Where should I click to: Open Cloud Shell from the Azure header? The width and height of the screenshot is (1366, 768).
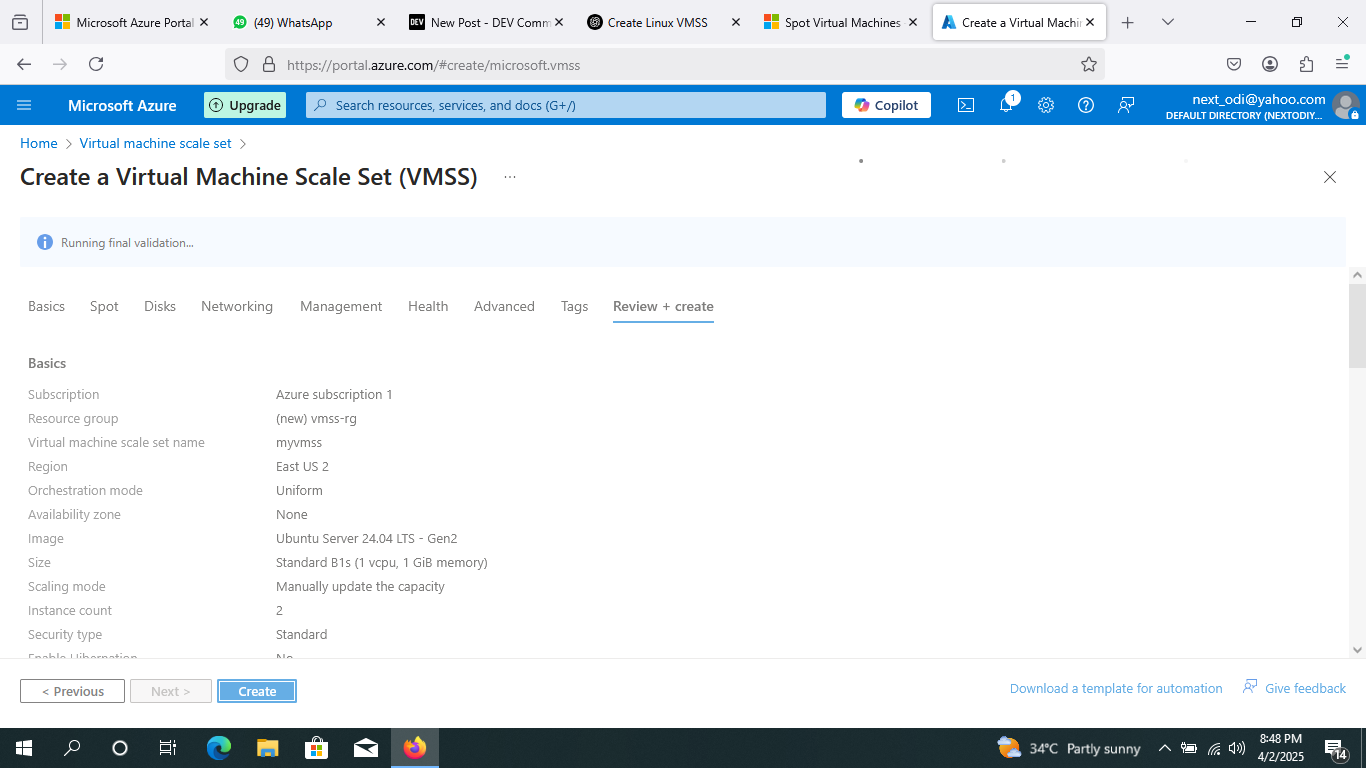click(966, 105)
